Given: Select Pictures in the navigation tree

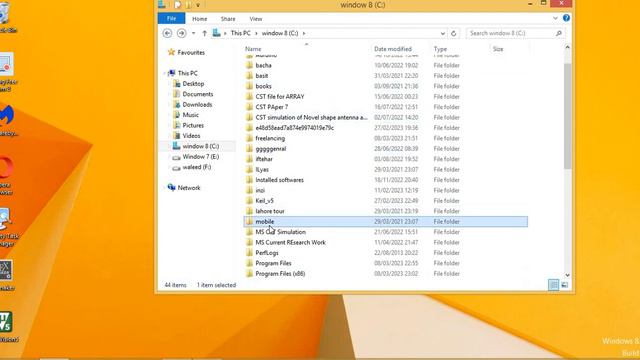Looking at the screenshot, I should 193,126.
